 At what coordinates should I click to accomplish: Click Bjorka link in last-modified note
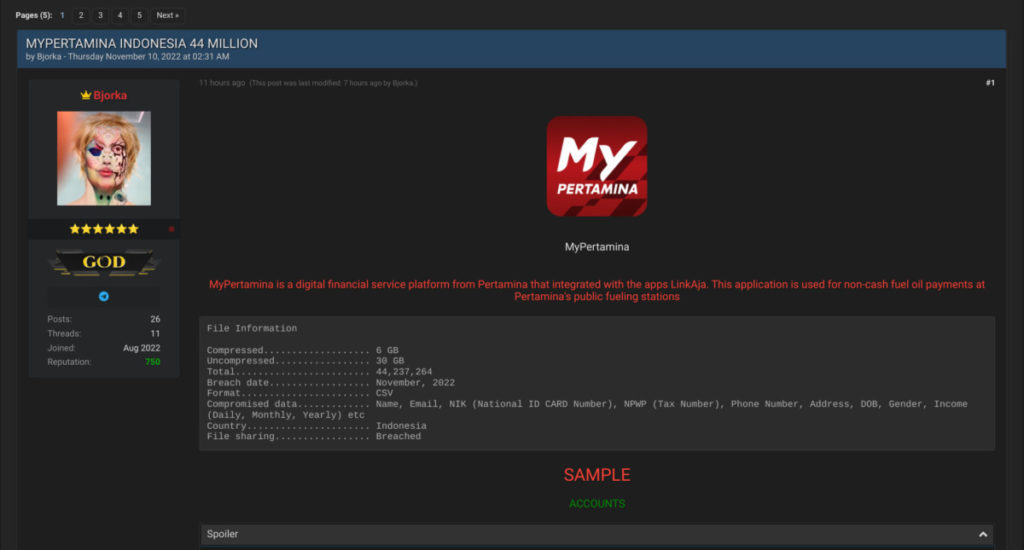(x=402, y=83)
